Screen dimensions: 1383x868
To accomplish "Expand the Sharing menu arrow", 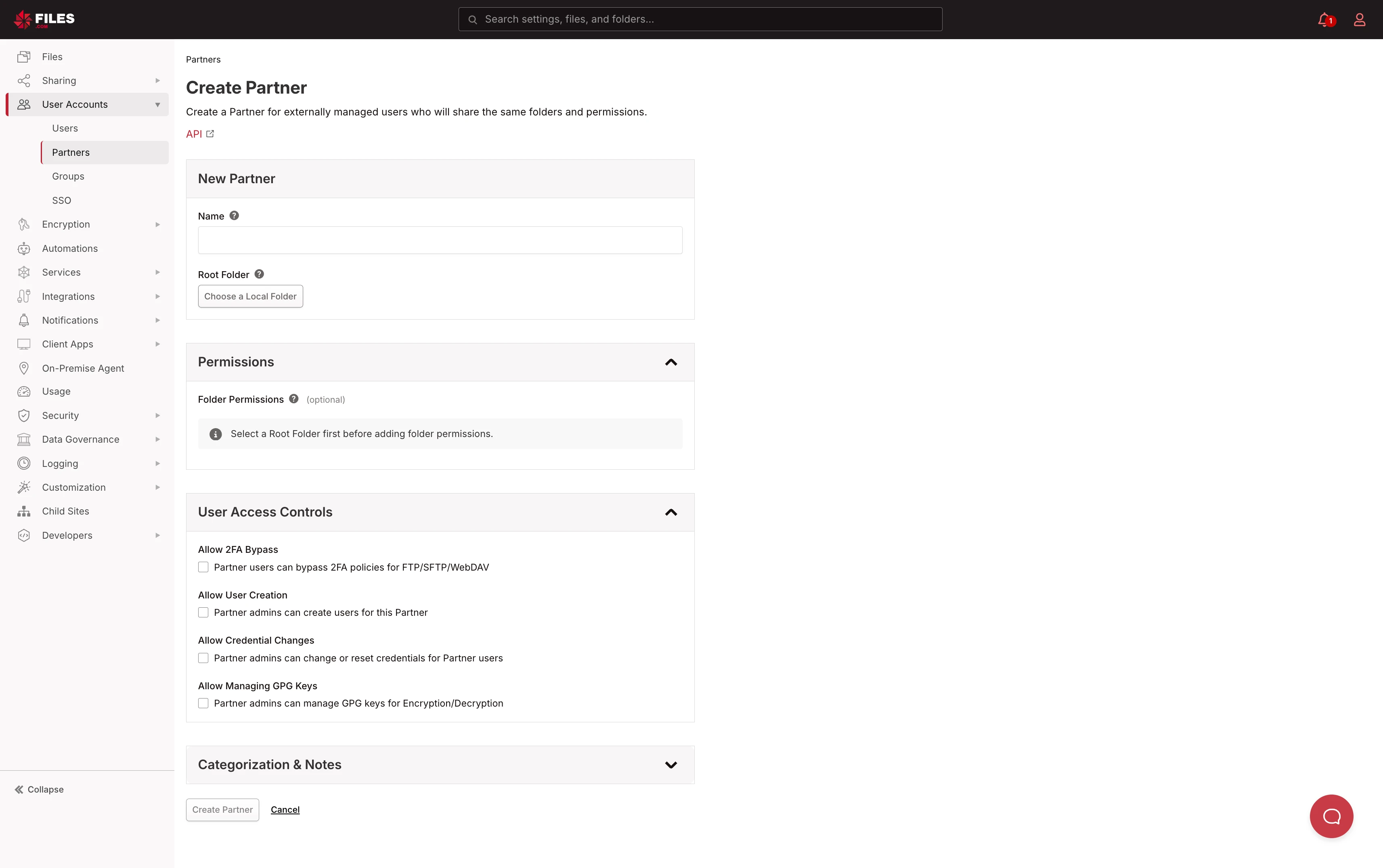I will (x=157, y=80).
